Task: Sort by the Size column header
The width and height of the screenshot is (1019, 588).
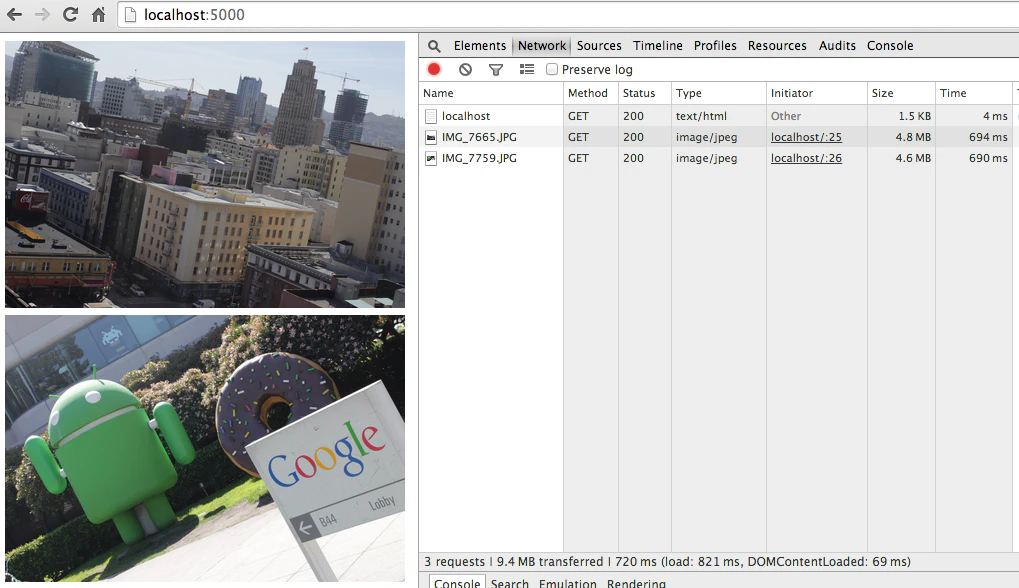Action: coord(901,93)
